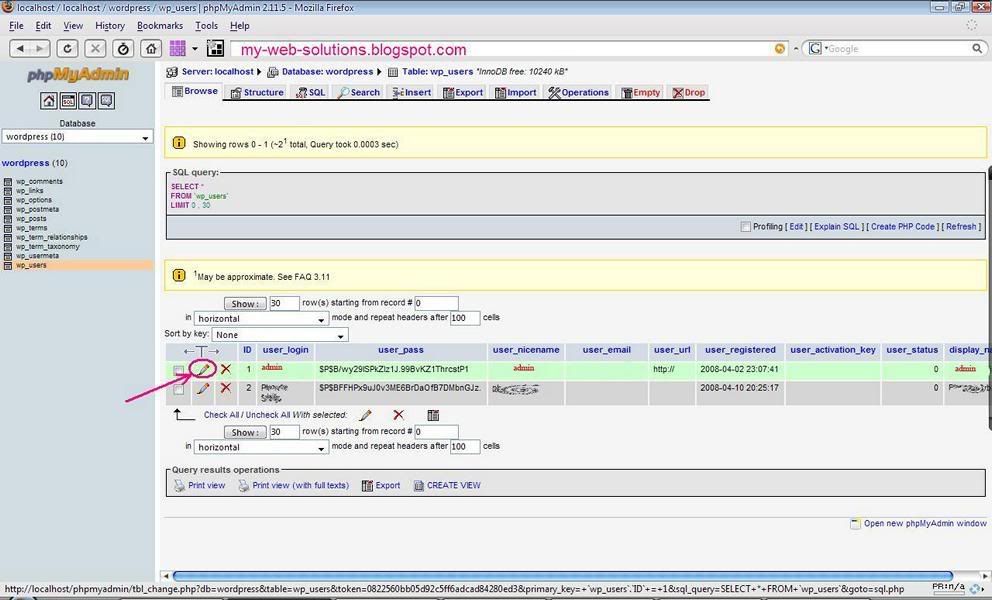Click the lower Show button
This screenshot has width=992, height=600.
pos(245,432)
